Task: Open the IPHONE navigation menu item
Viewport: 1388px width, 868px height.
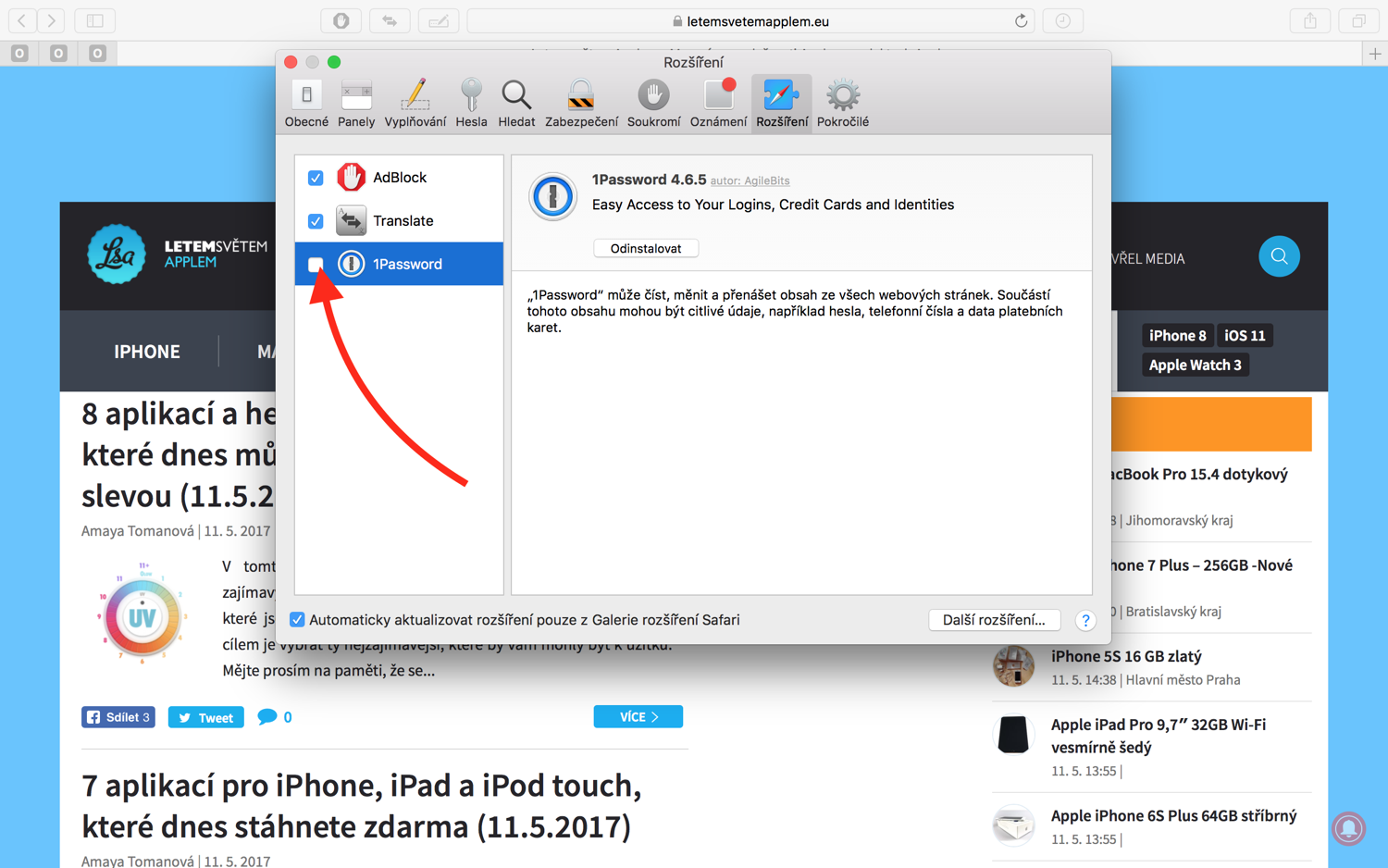Action: (147, 352)
